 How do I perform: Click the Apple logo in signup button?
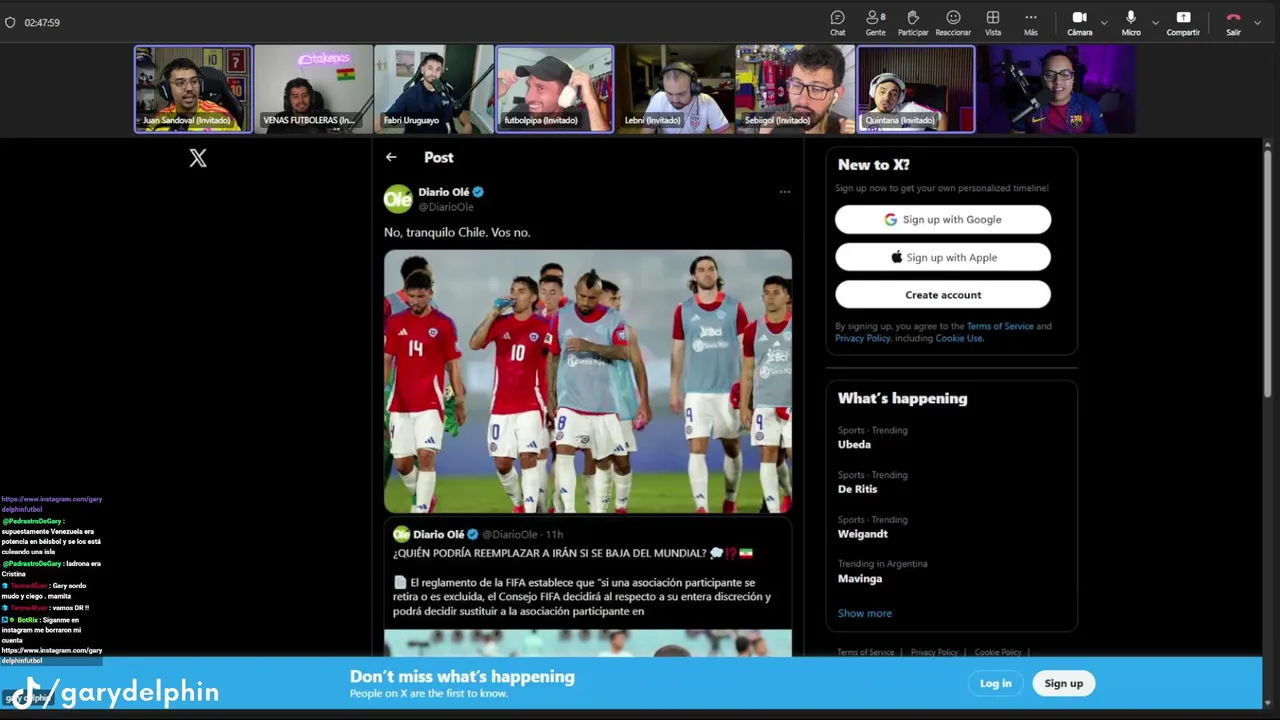(x=897, y=257)
